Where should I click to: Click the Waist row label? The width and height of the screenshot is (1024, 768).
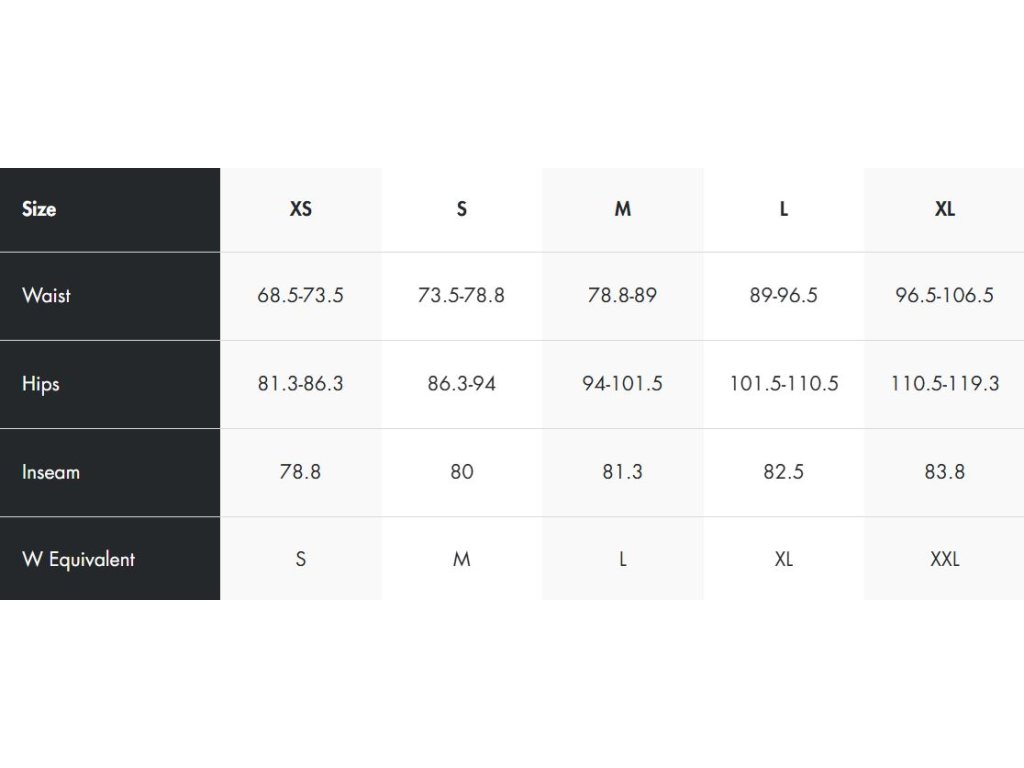(47, 296)
